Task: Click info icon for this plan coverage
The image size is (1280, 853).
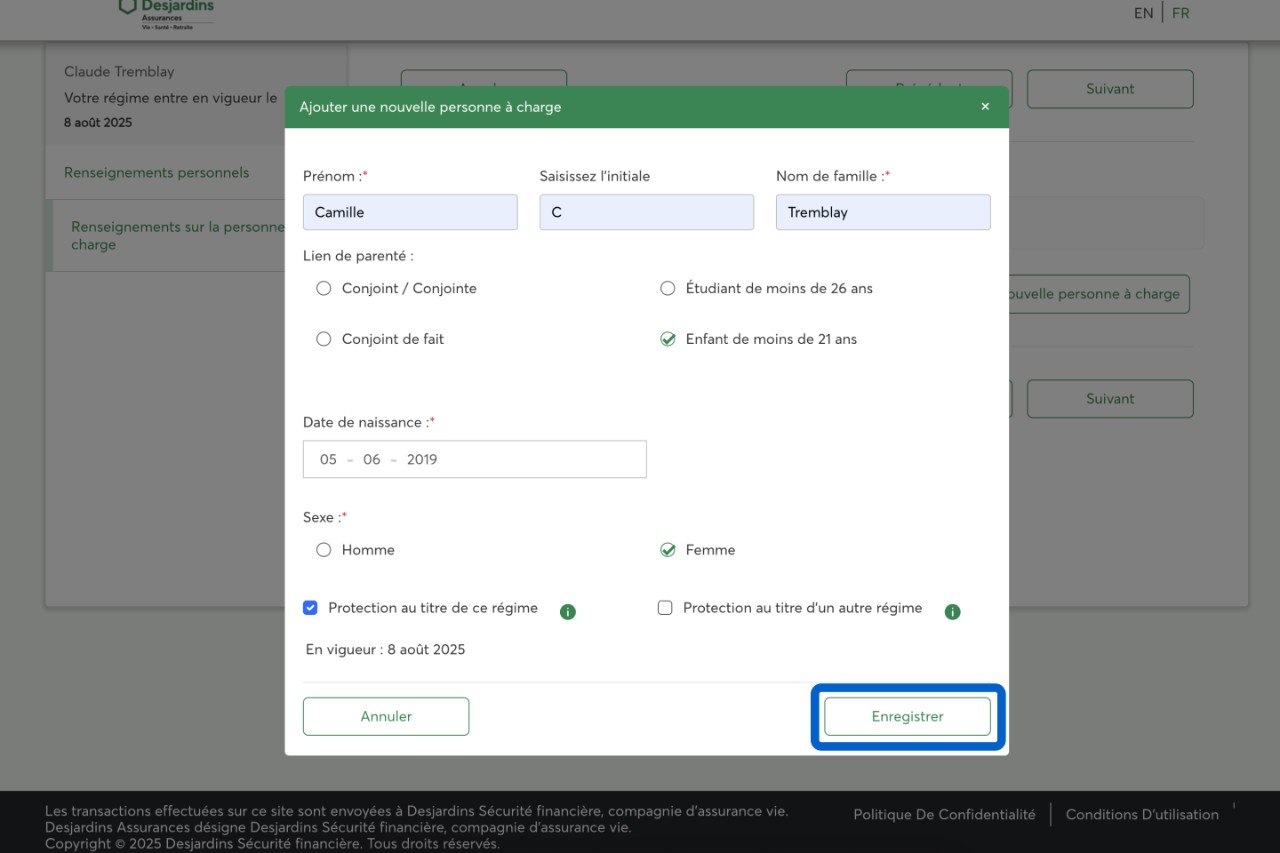Action: (568, 611)
